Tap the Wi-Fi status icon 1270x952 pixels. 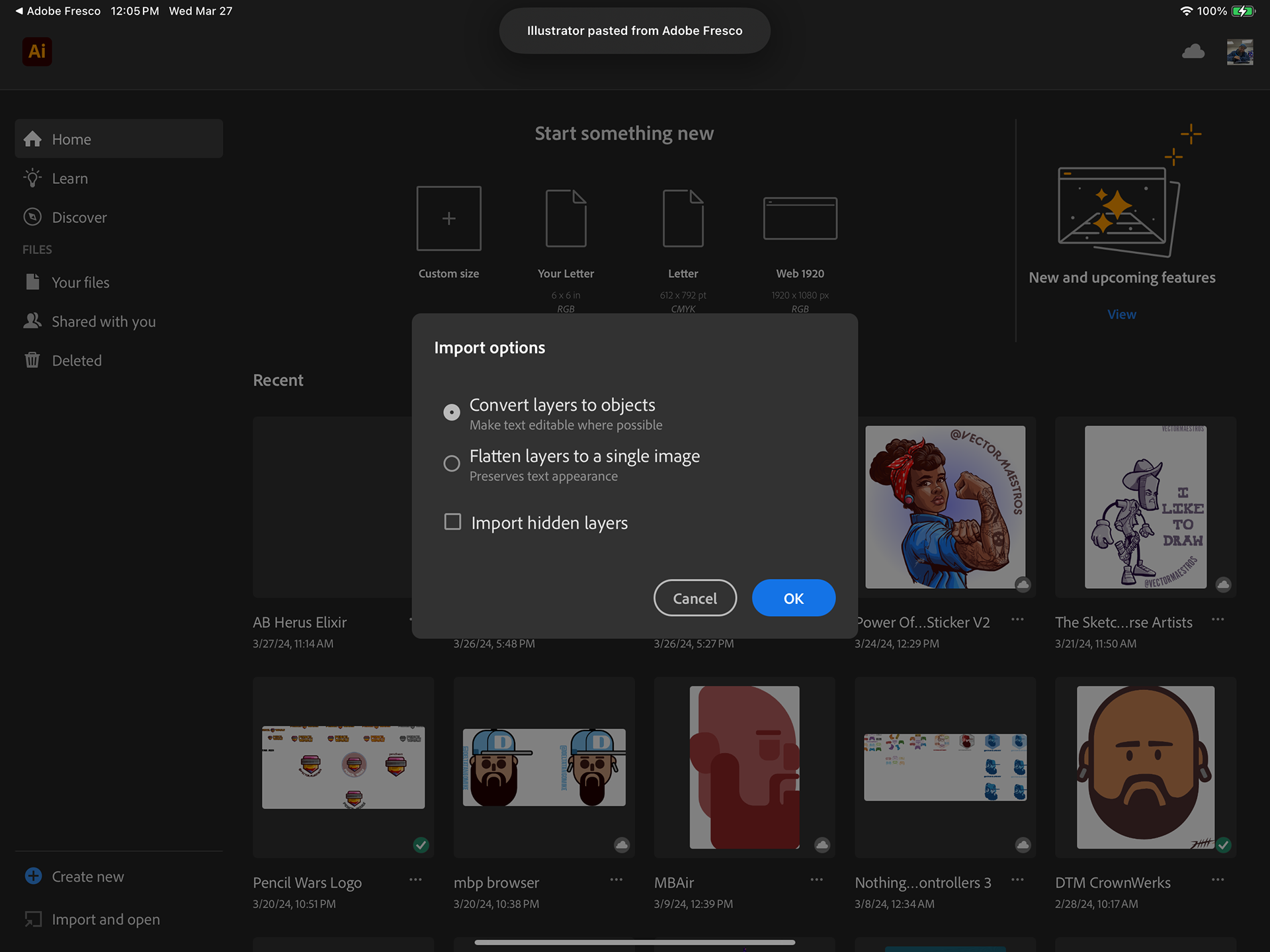1187,11
